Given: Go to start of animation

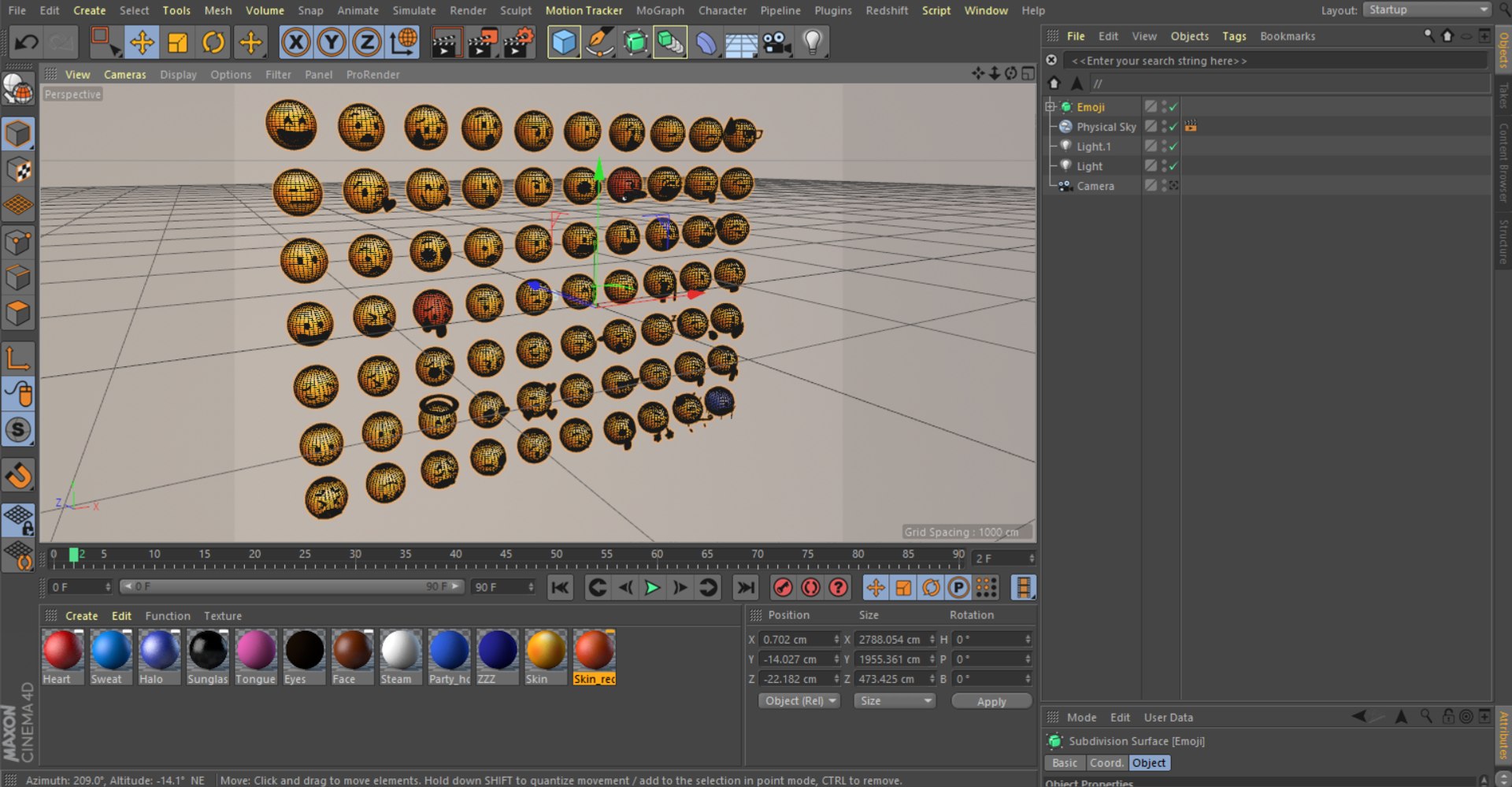Looking at the screenshot, I should coord(560,588).
